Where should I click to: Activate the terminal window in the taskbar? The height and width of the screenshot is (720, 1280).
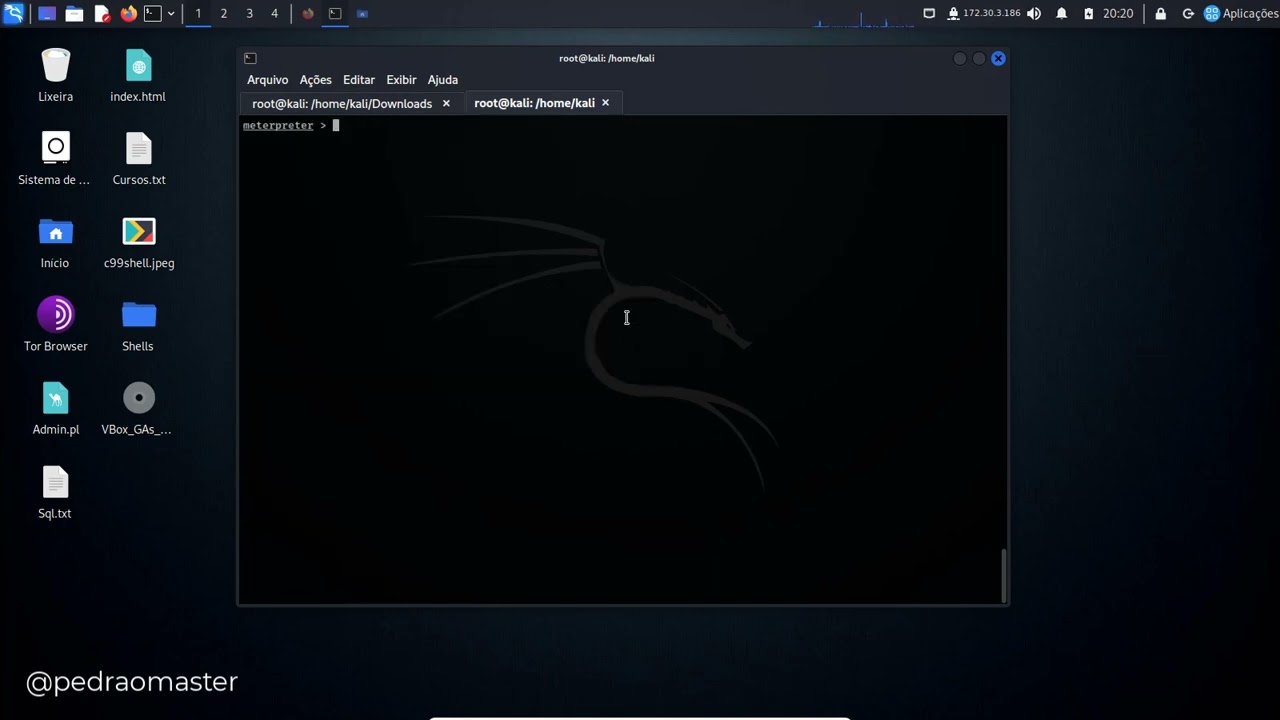coord(335,14)
